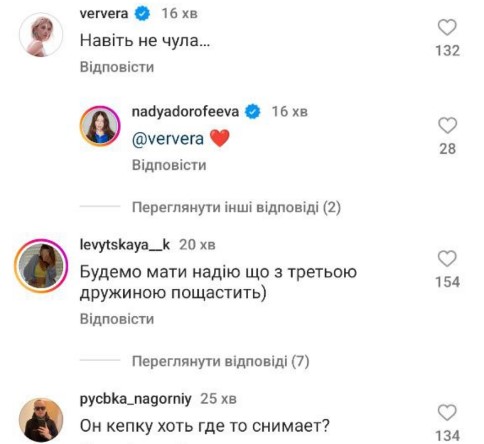
Task: Open the nadyadorofeeva username link
Action: 185,112
